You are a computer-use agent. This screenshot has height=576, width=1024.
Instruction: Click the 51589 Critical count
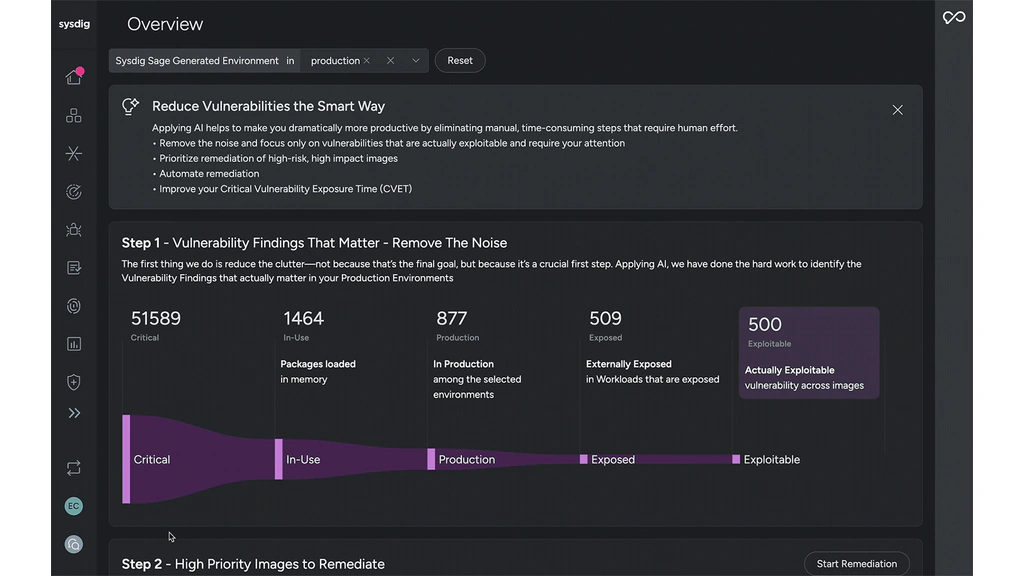pyautogui.click(x=155, y=318)
